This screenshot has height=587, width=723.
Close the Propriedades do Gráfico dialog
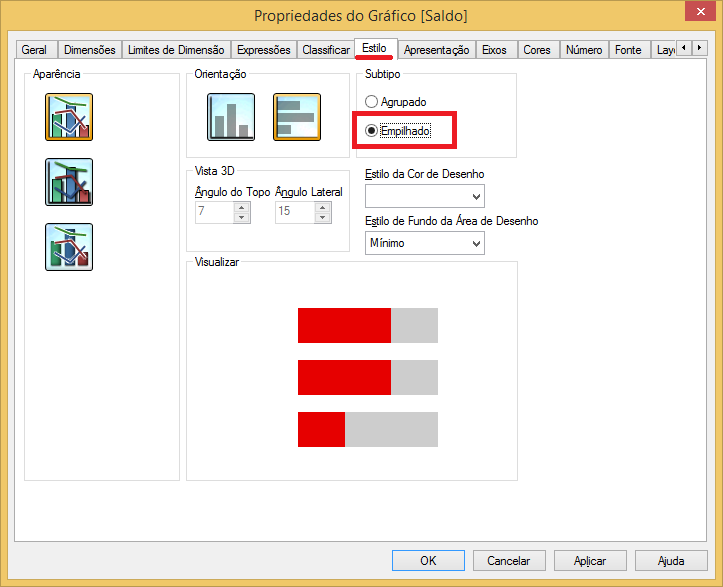(x=700, y=11)
